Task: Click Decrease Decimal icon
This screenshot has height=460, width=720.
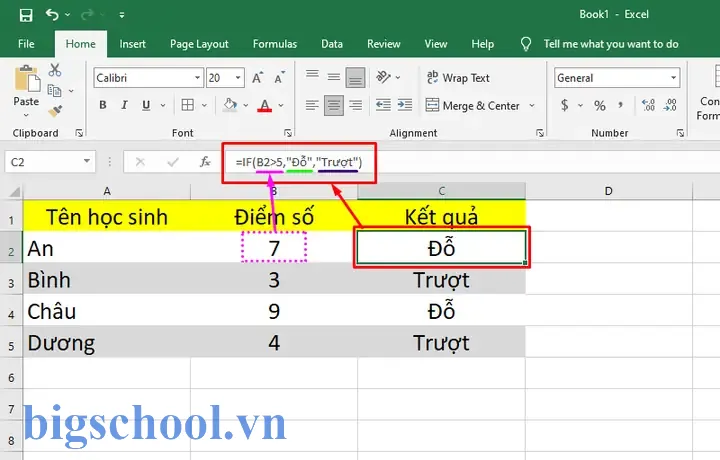Action: [x=670, y=106]
